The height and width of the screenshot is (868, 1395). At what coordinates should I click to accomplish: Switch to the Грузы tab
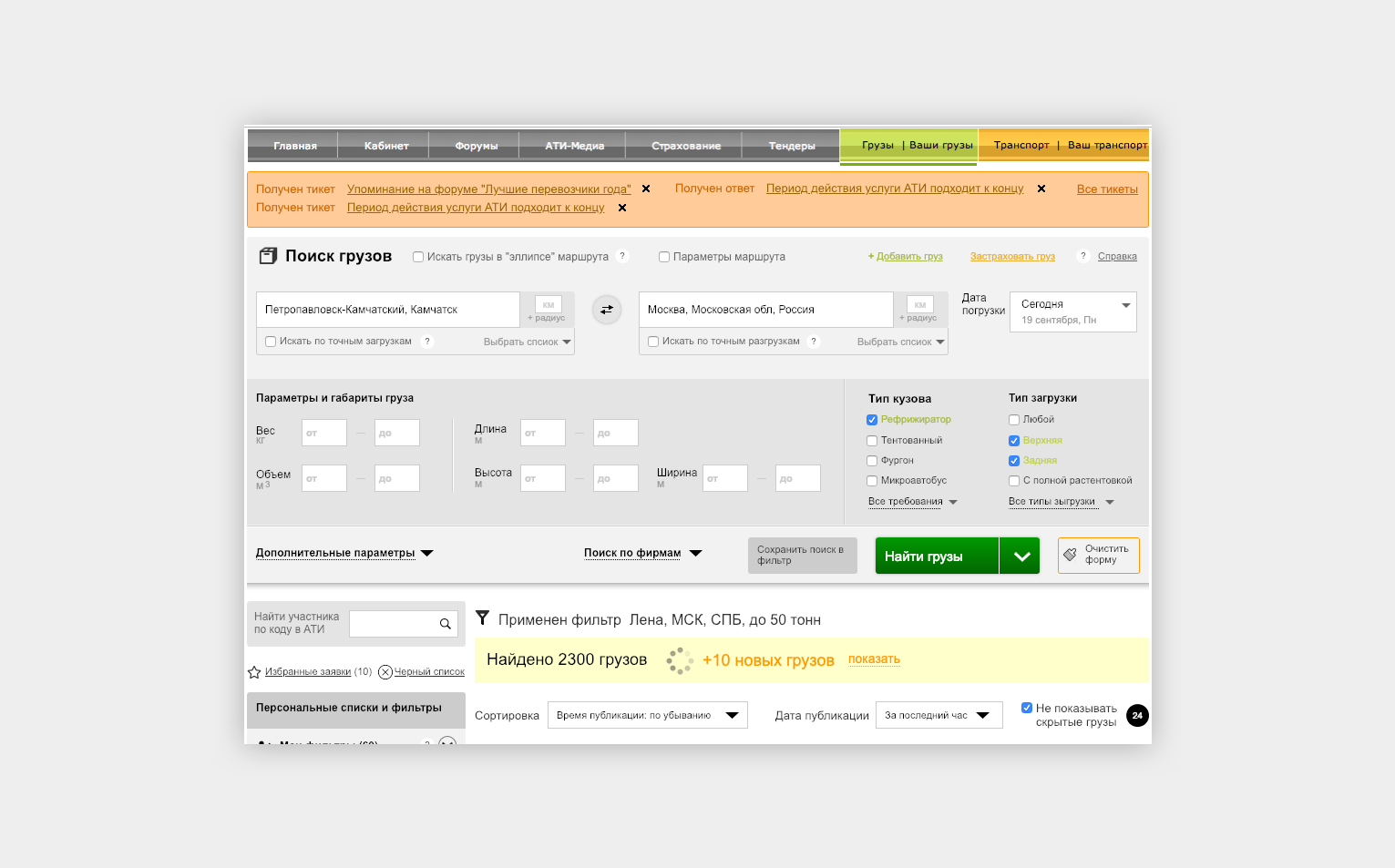pos(878,145)
